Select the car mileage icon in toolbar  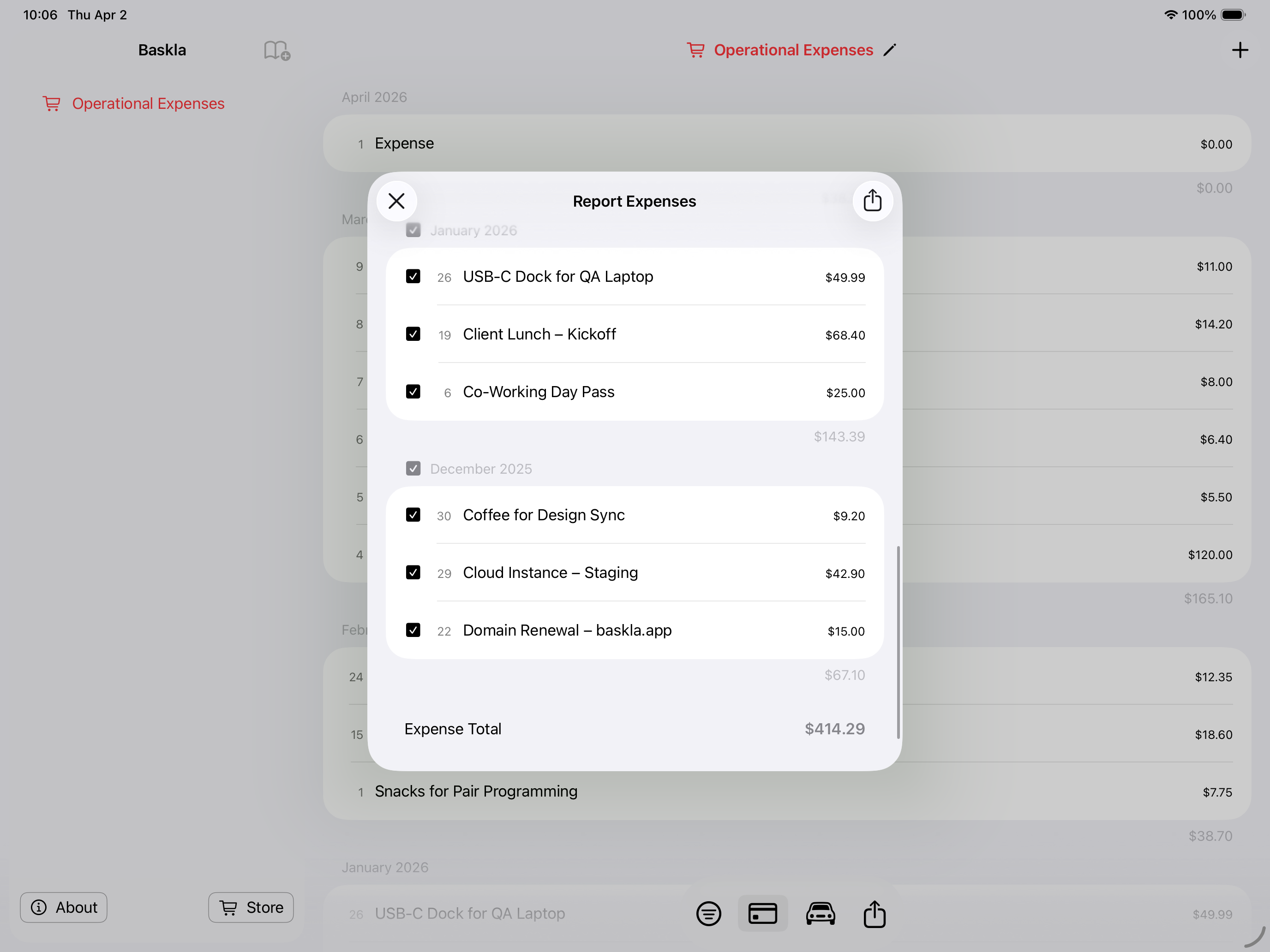click(x=820, y=913)
